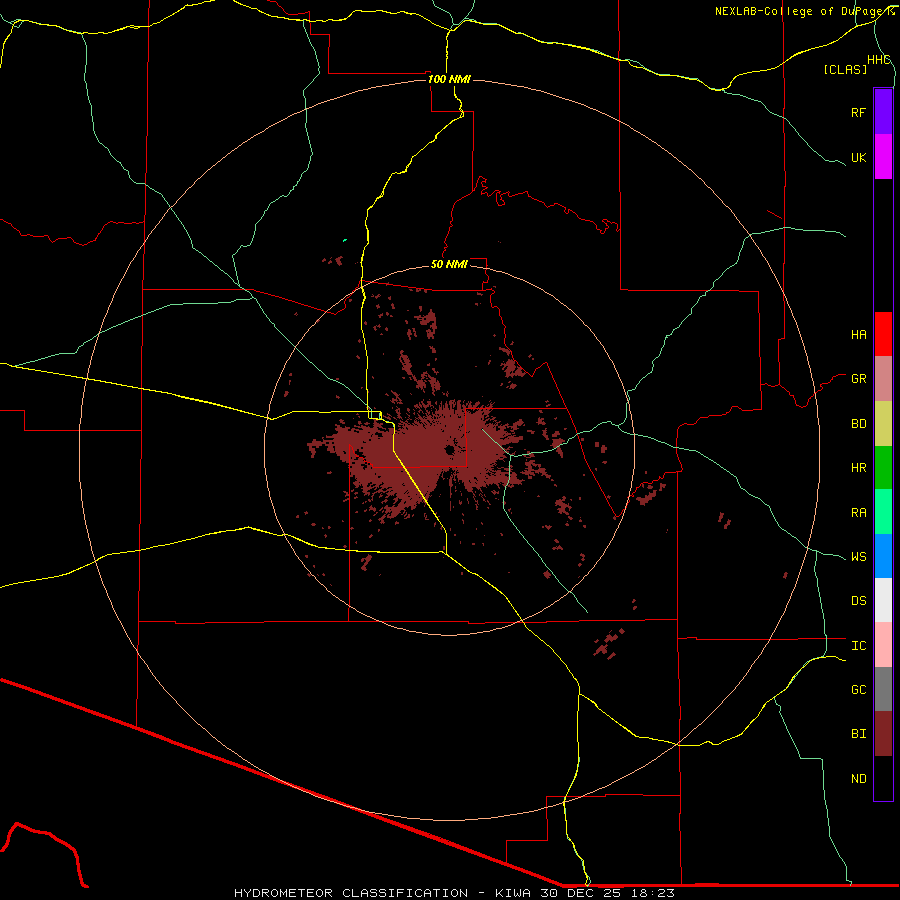Click the HR green legend swatch

[883, 468]
